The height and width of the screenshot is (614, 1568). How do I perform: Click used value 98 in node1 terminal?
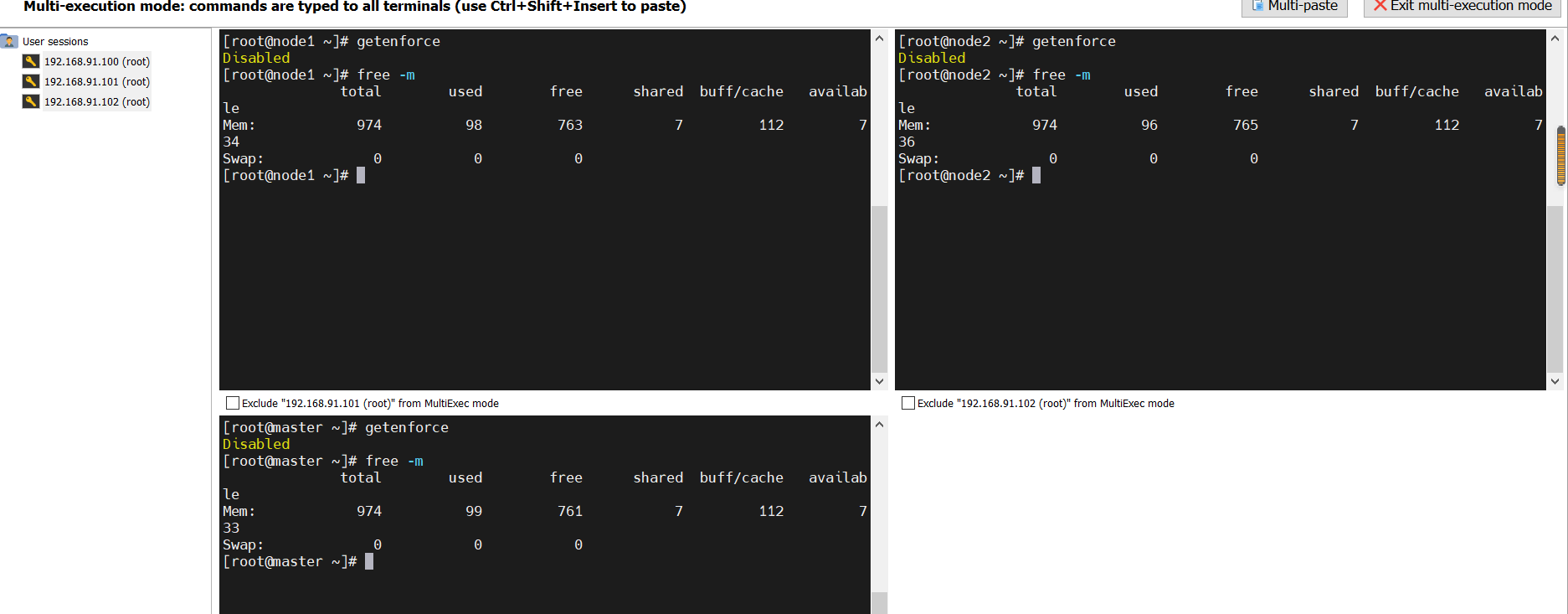pos(474,125)
